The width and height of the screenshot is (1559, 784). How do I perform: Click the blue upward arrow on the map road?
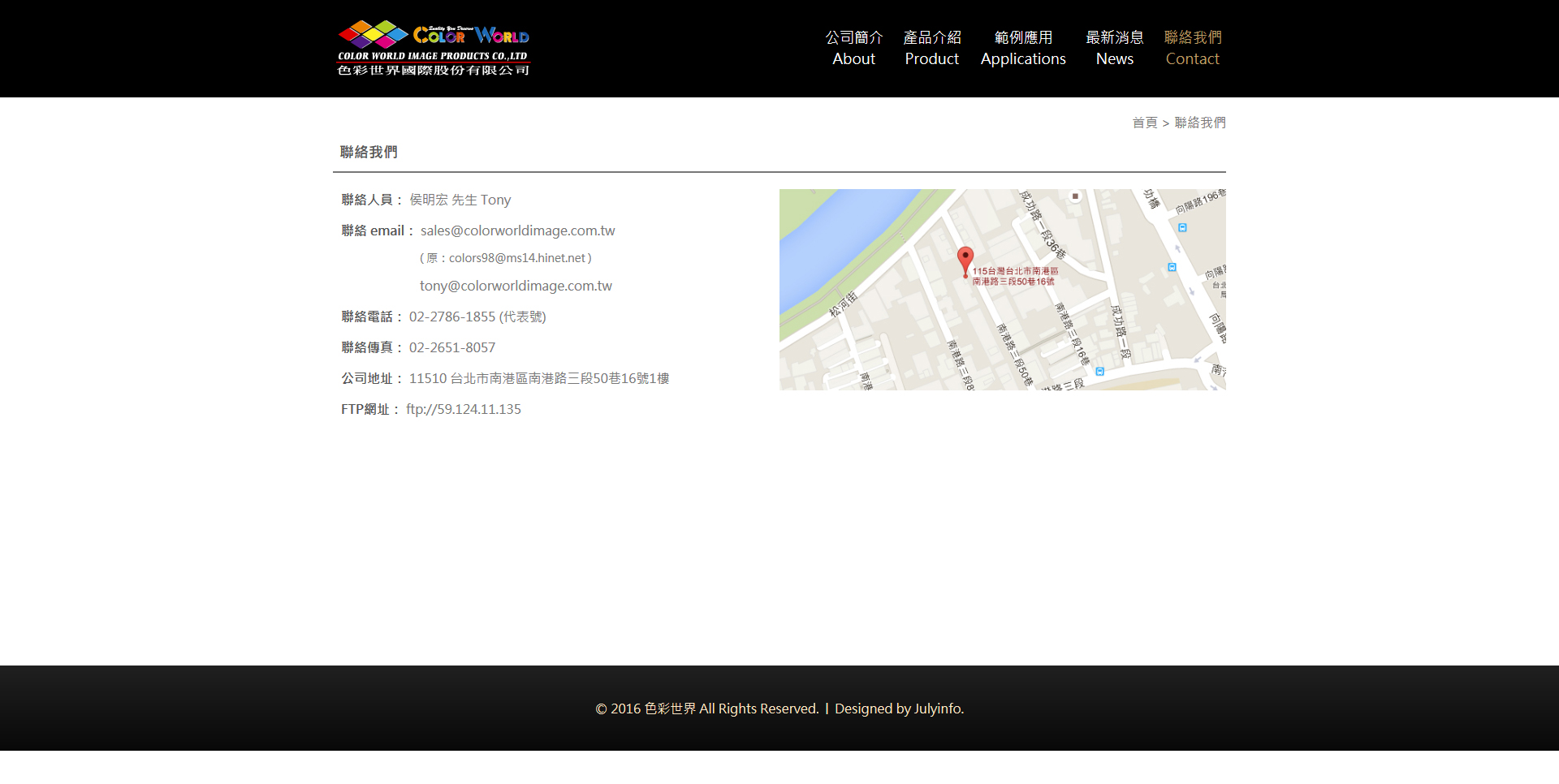tap(1177, 248)
